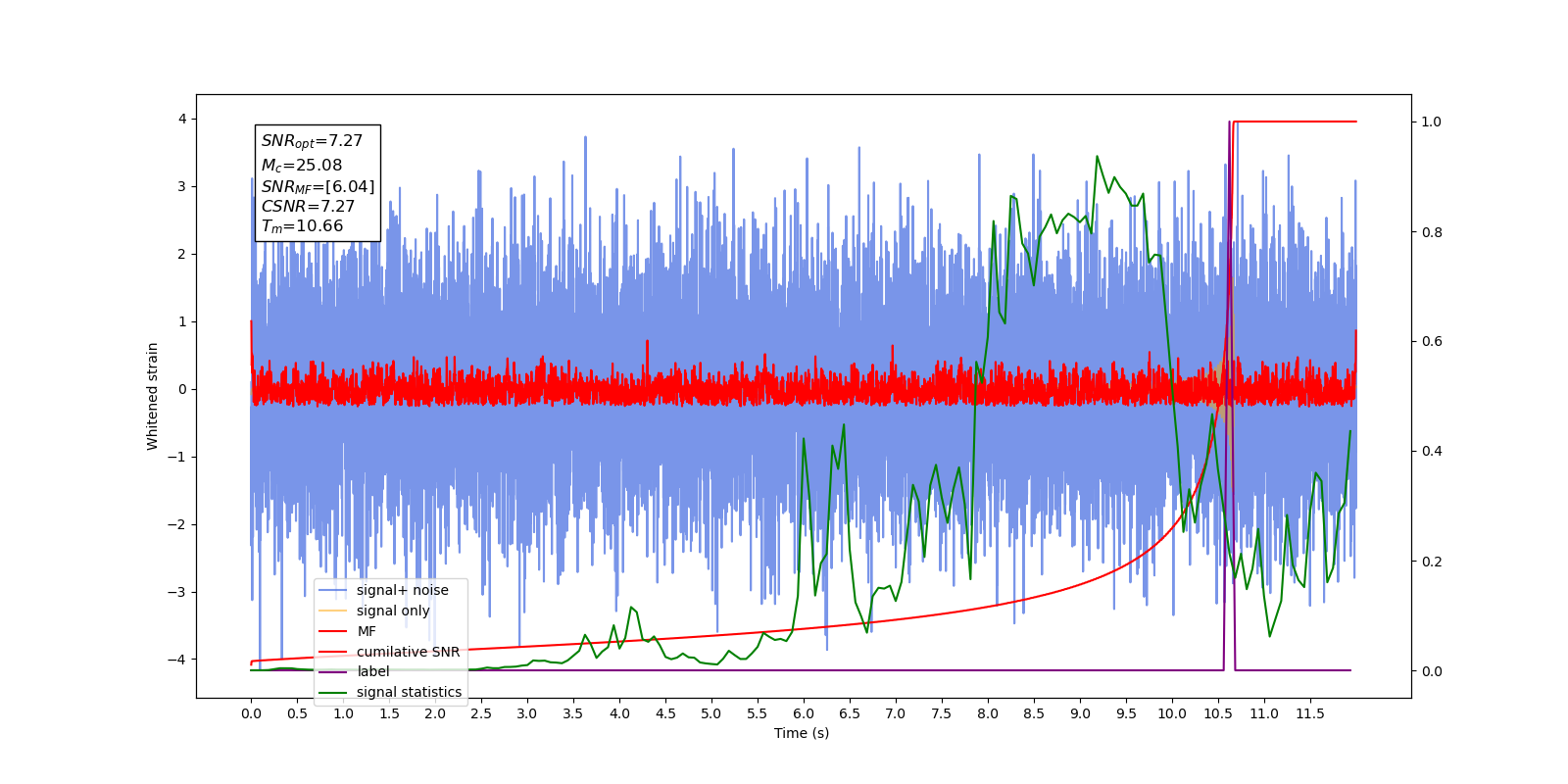Click the −4 tick on the left strain axis
The height and width of the screenshot is (784, 1568).
177,660
